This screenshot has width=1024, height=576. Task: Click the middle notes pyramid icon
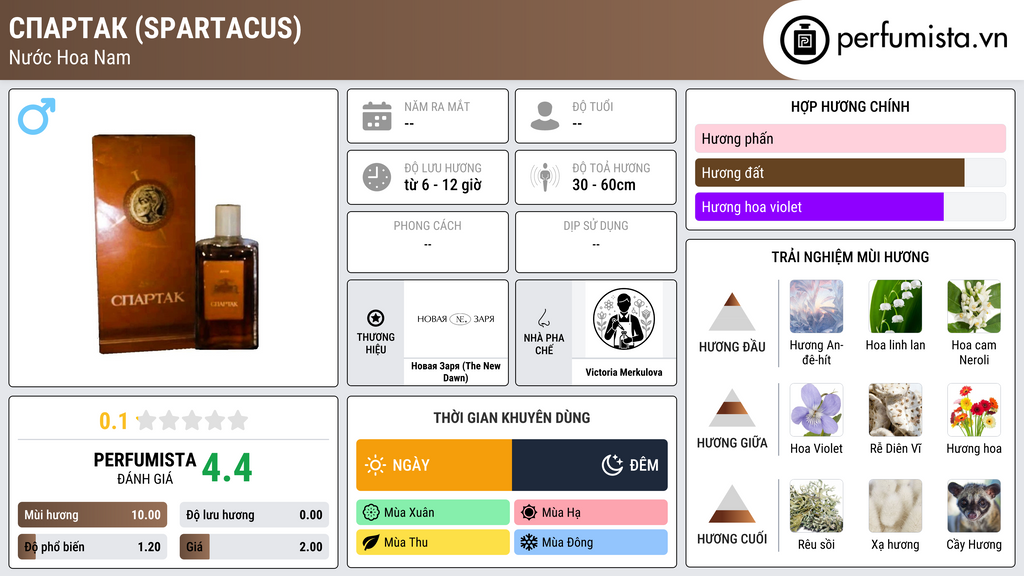pos(732,408)
